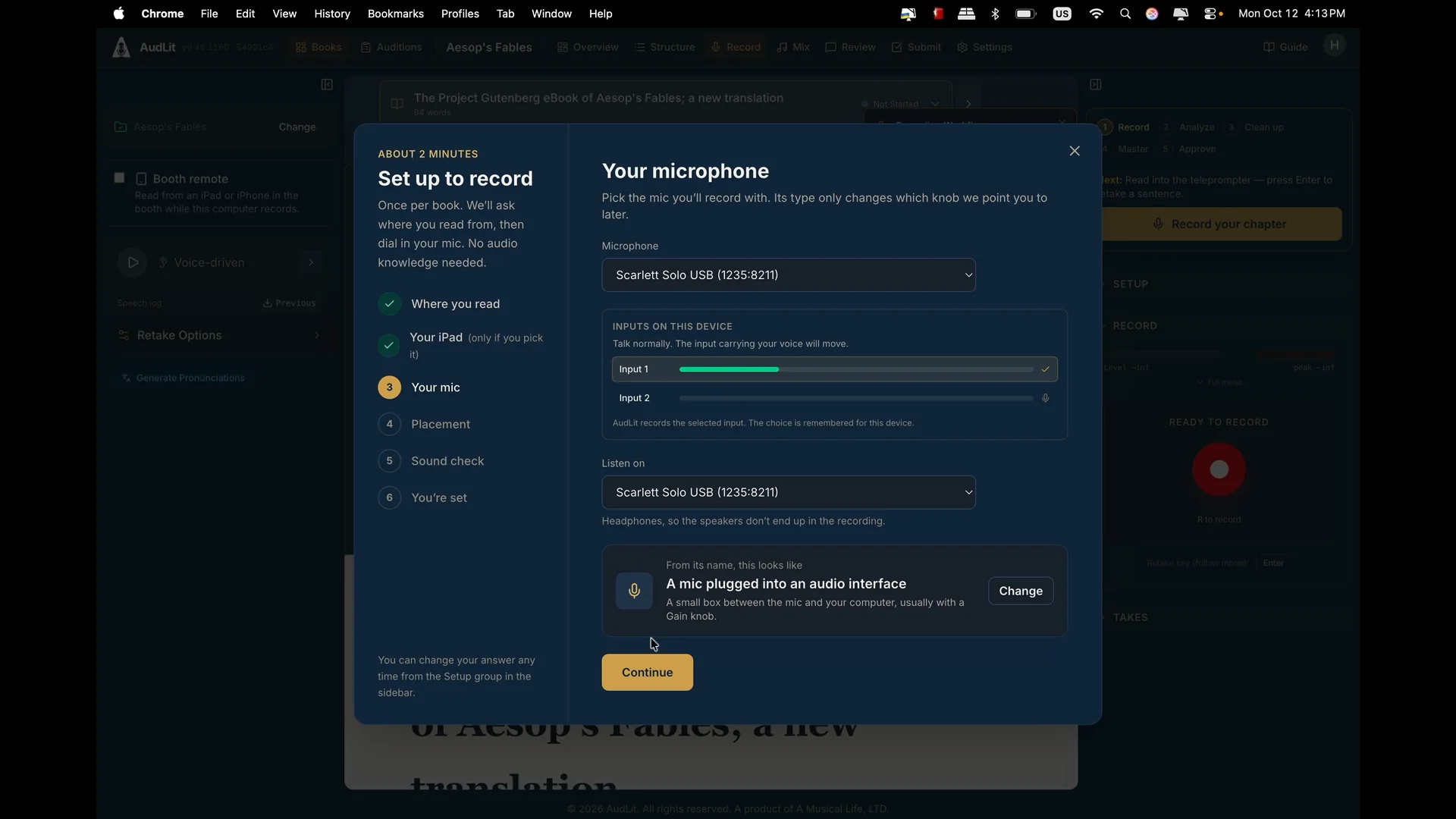
Task: Select step 4 Placement
Action: 424,425
